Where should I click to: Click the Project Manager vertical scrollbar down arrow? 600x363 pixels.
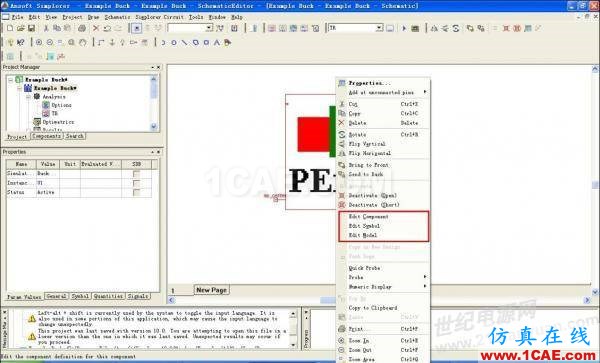pyautogui.click(x=154, y=127)
